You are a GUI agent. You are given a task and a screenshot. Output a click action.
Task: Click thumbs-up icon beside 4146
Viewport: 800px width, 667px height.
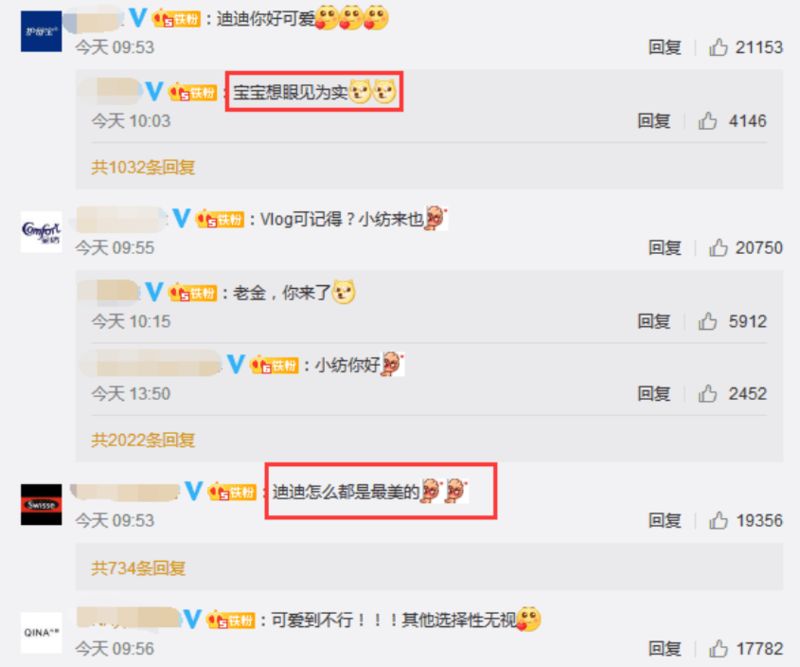click(707, 120)
